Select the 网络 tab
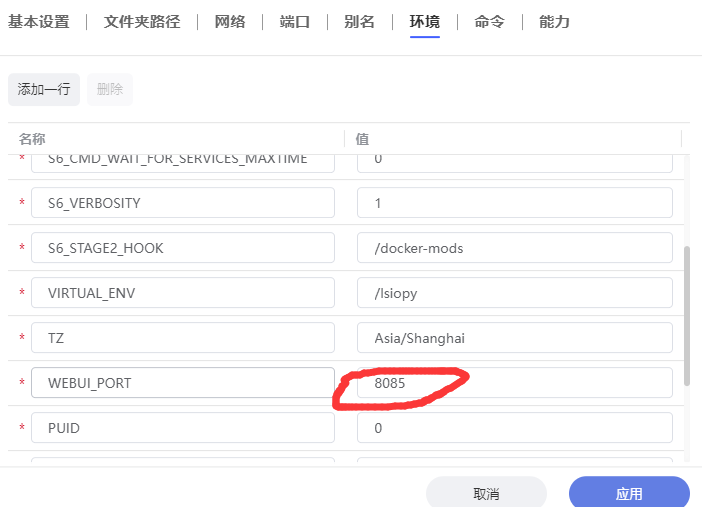 tap(229, 22)
